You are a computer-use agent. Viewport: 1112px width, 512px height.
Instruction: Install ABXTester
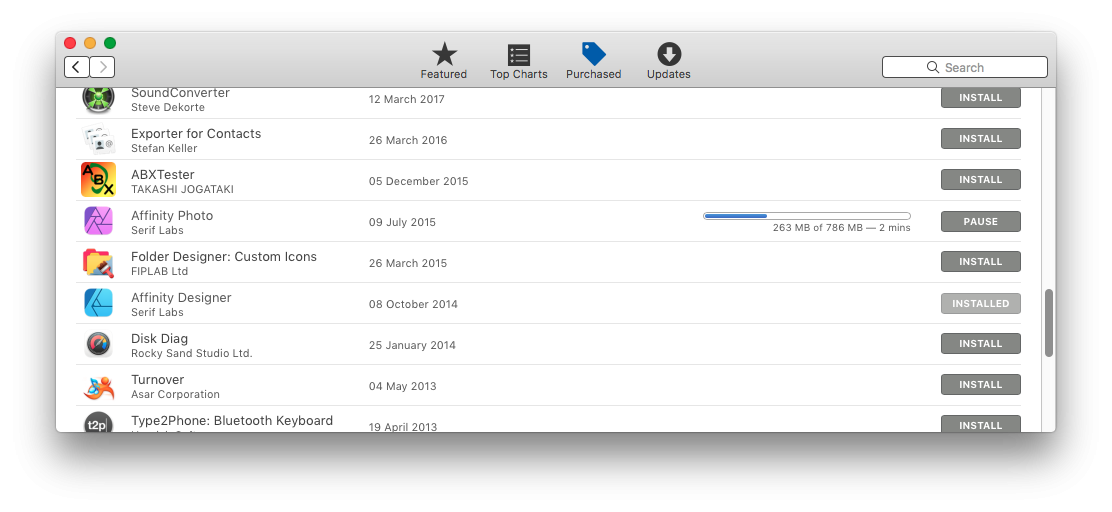(x=981, y=180)
